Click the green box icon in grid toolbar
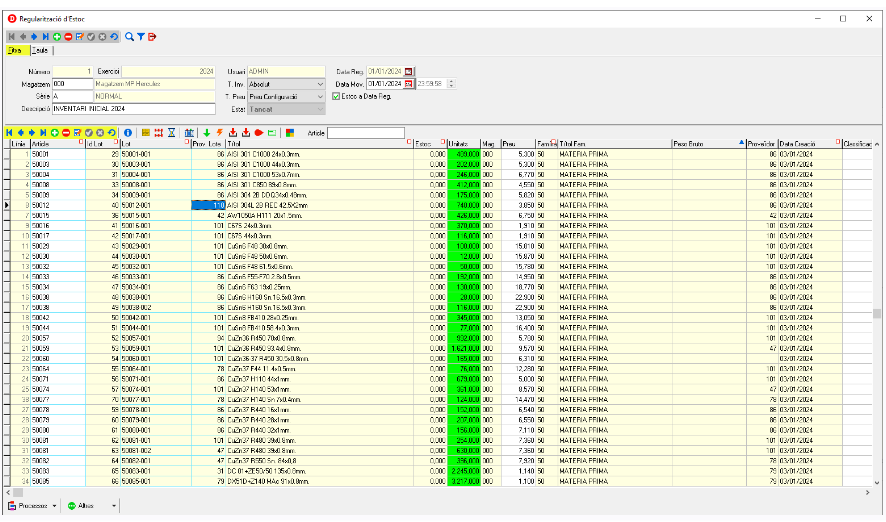The width and height of the screenshot is (886, 522). (272, 133)
